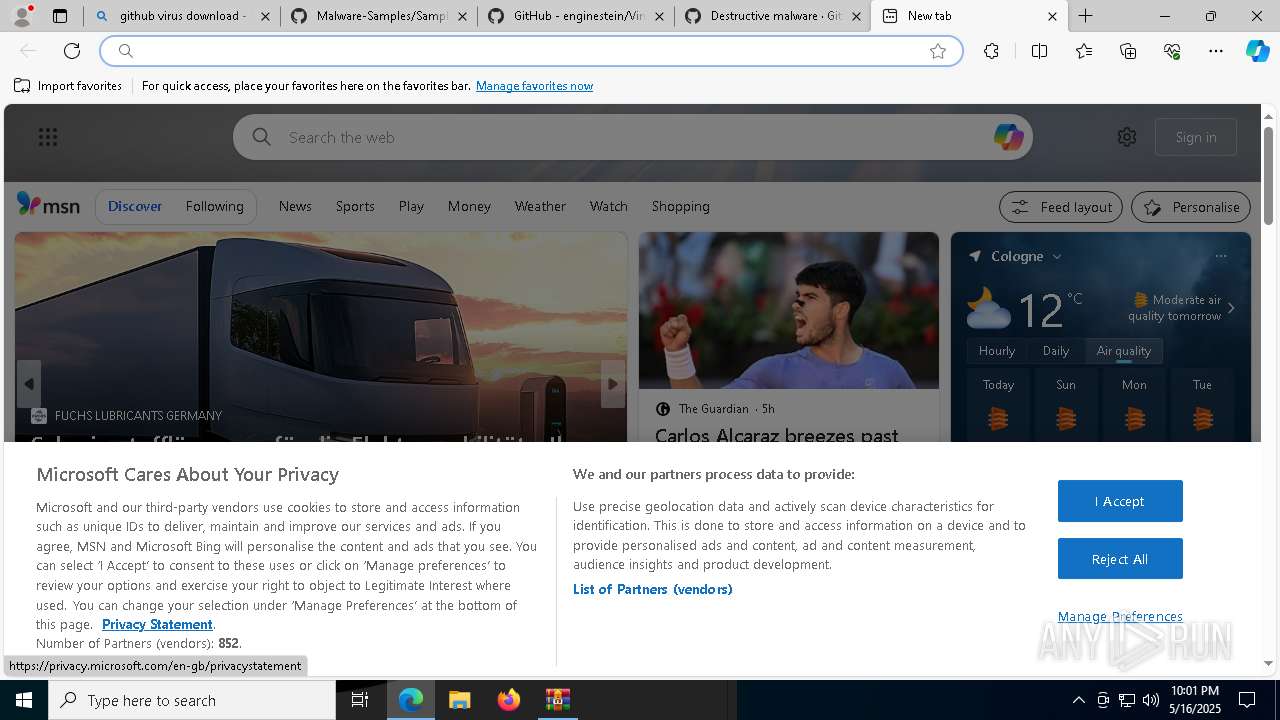Viewport: 1280px width, 720px height.
Task: Refresh the page with reload icon
Action: click(x=72, y=51)
